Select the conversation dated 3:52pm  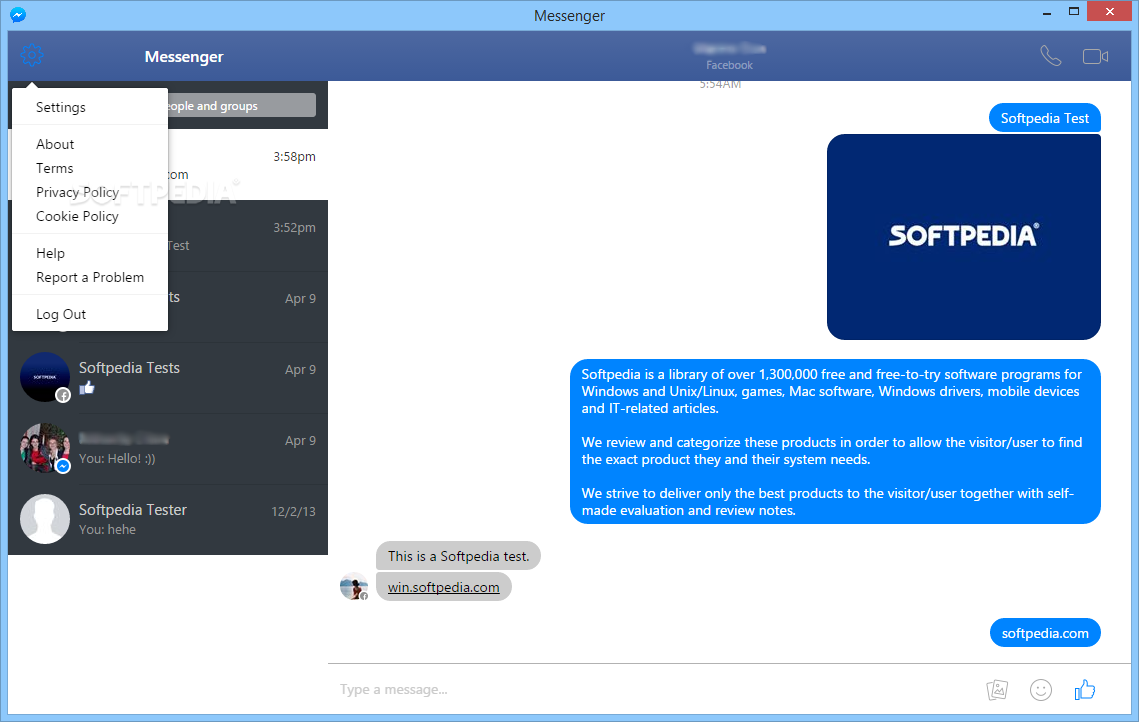tap(248, 236)
